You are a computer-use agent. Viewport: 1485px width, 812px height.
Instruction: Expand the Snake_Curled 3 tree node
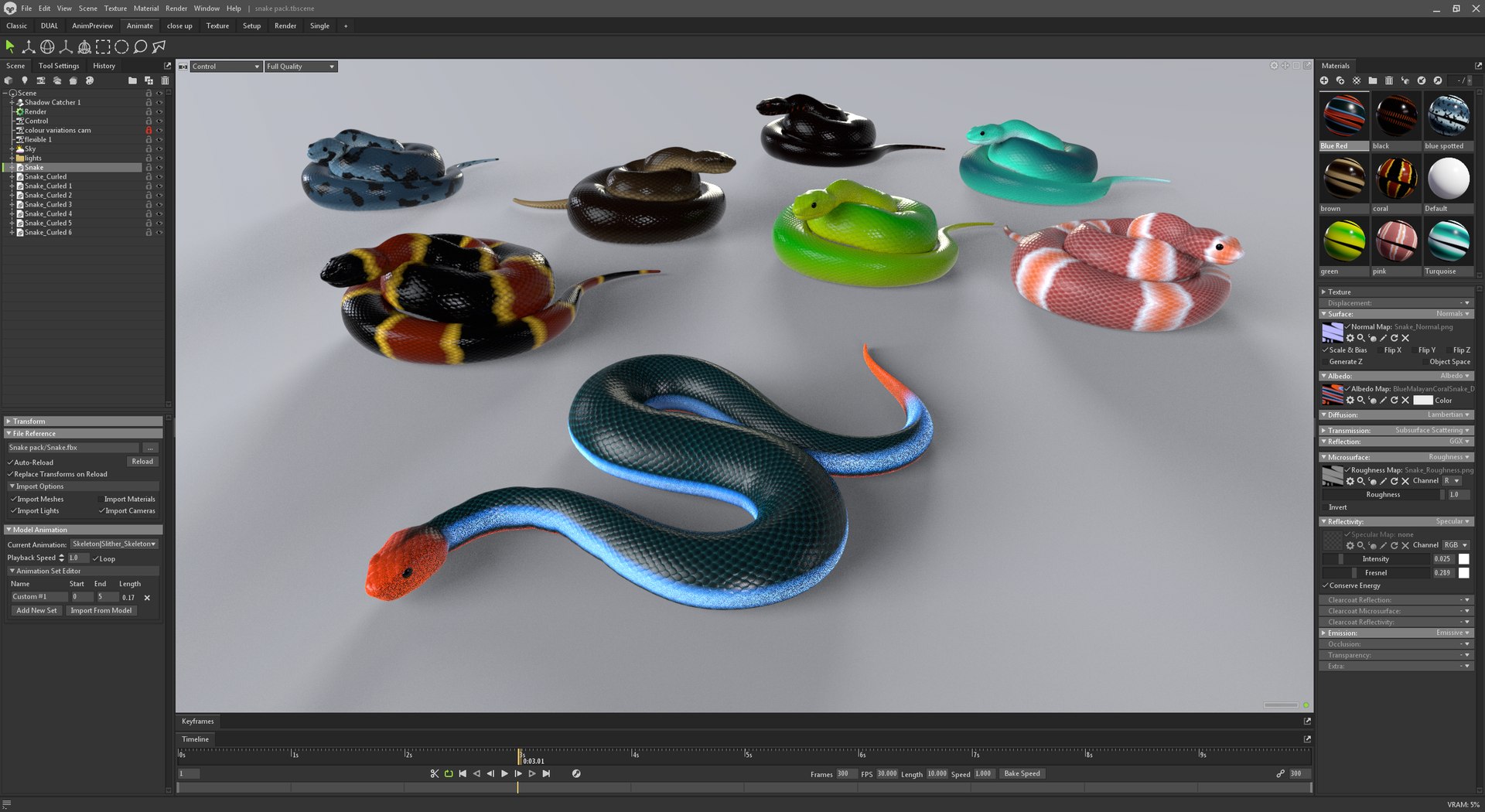click(12, 205)
